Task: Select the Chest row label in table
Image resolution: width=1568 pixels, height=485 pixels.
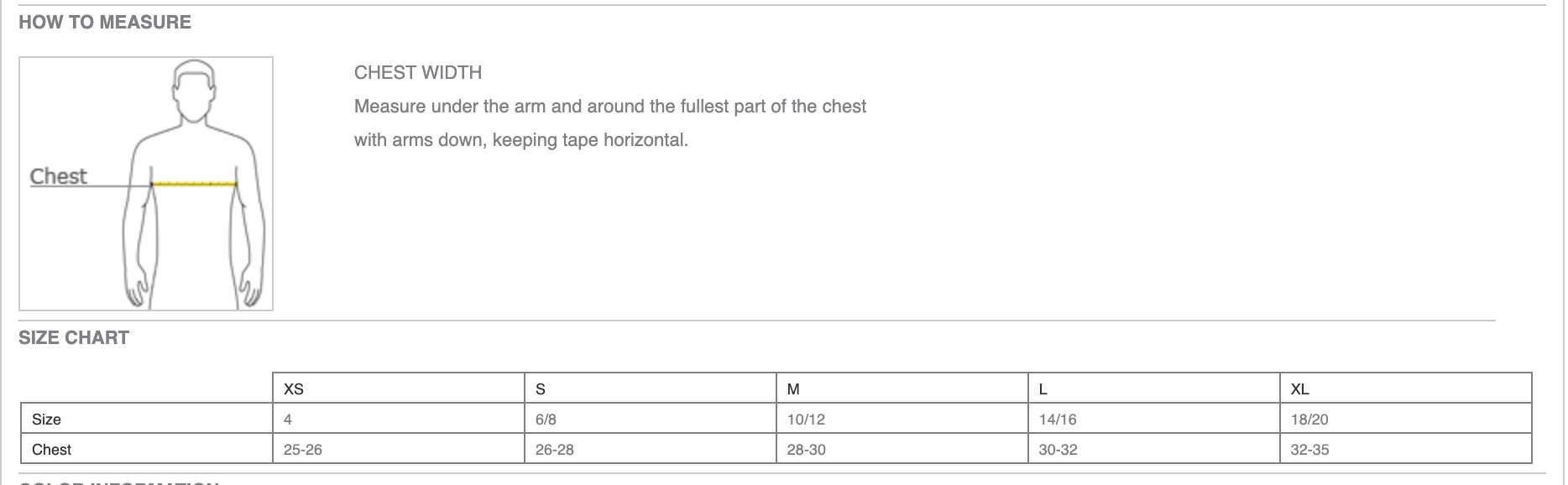Action: click(x=51, y=450)
